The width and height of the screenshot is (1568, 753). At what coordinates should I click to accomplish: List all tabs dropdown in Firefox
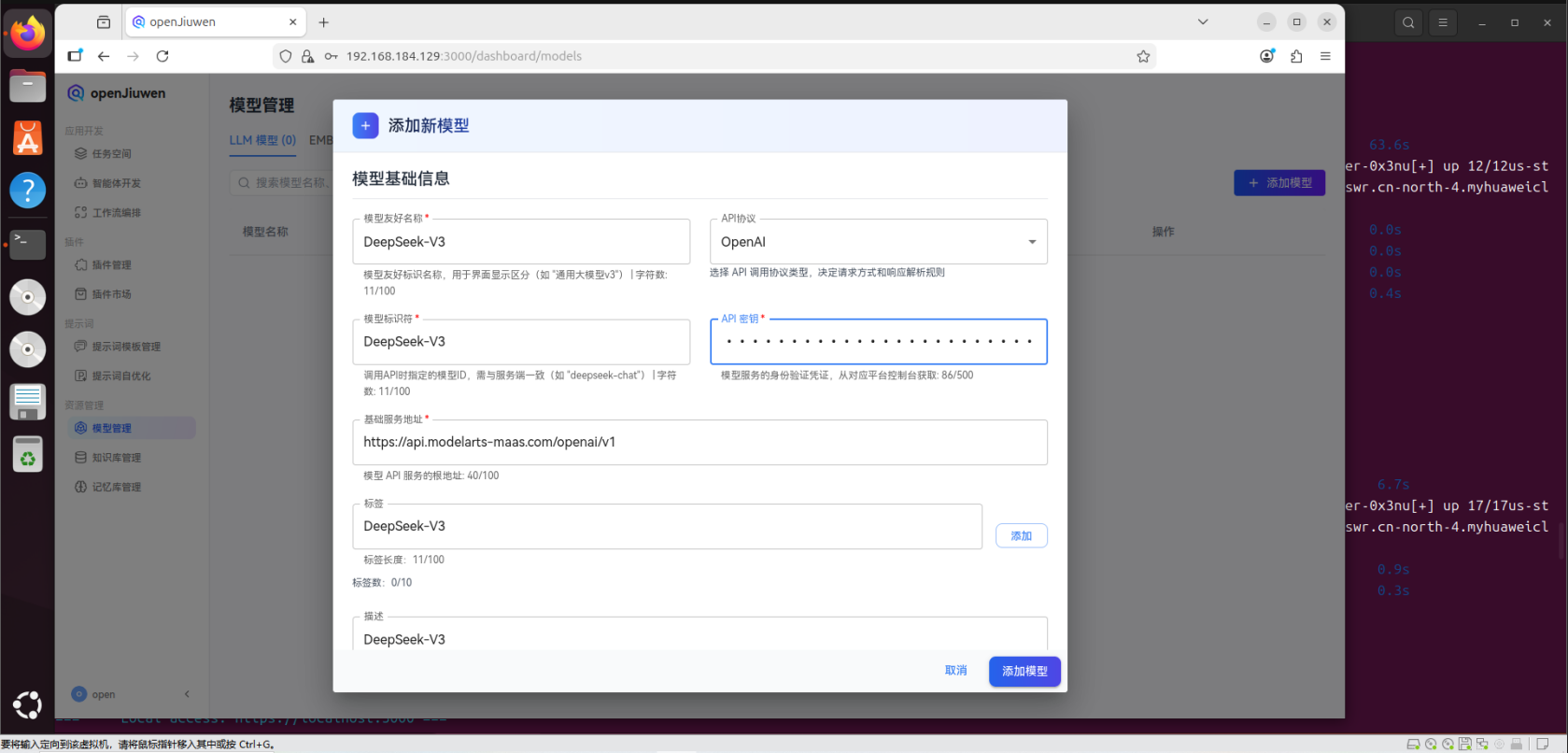point(1203,22)
